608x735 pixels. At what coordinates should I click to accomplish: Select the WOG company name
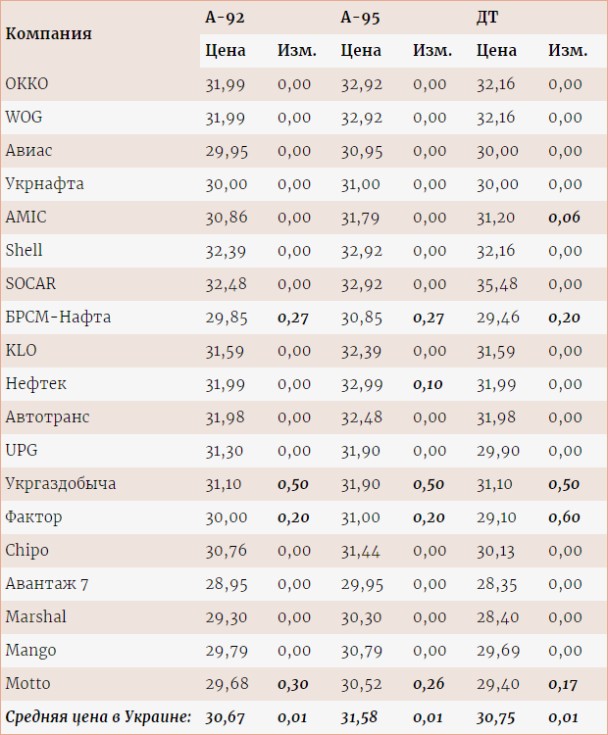[x=24, y=117]
